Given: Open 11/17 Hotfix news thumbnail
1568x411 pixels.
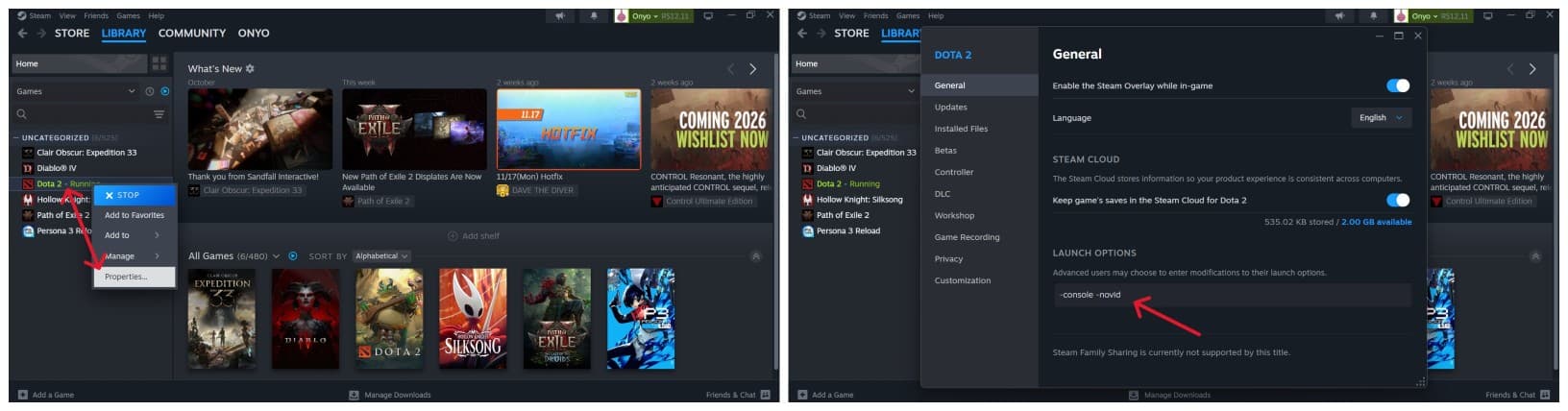Looking at the screenshot, I should (x=569, y=130).
